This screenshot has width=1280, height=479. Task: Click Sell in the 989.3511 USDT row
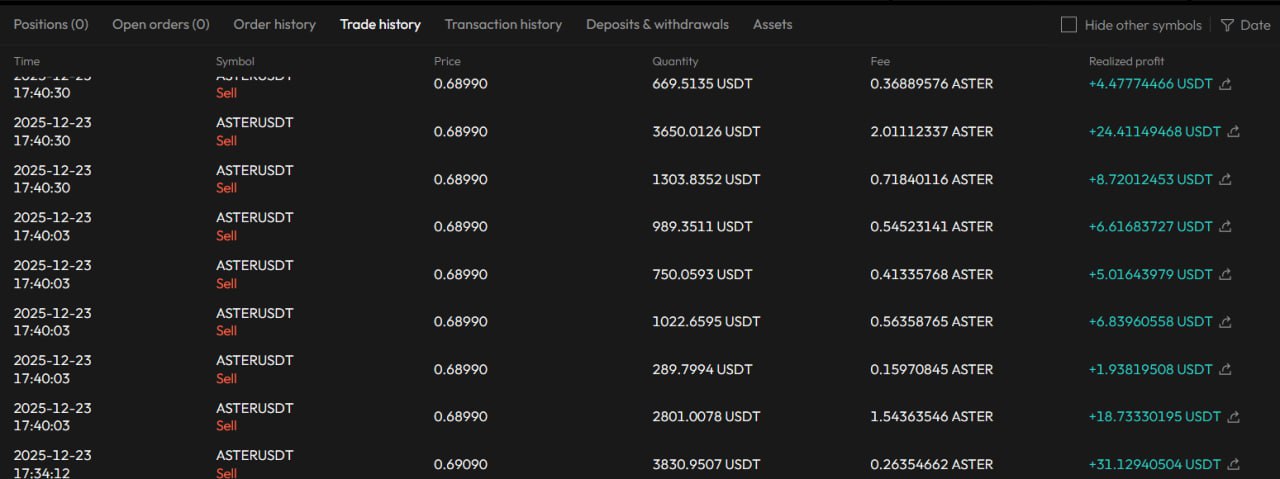coord(226,236)
